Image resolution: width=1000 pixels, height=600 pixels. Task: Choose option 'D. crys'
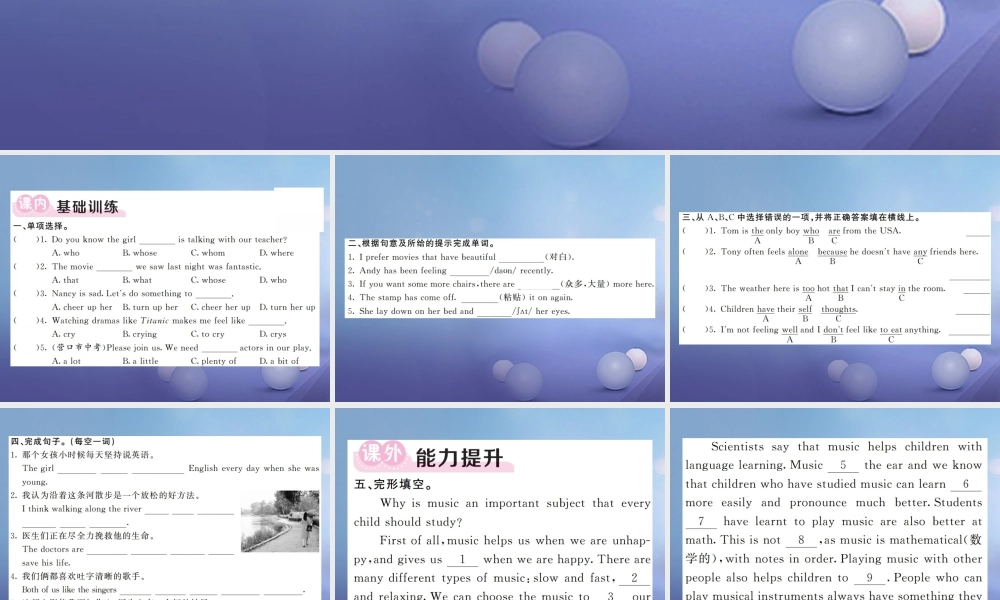point(273,334)
